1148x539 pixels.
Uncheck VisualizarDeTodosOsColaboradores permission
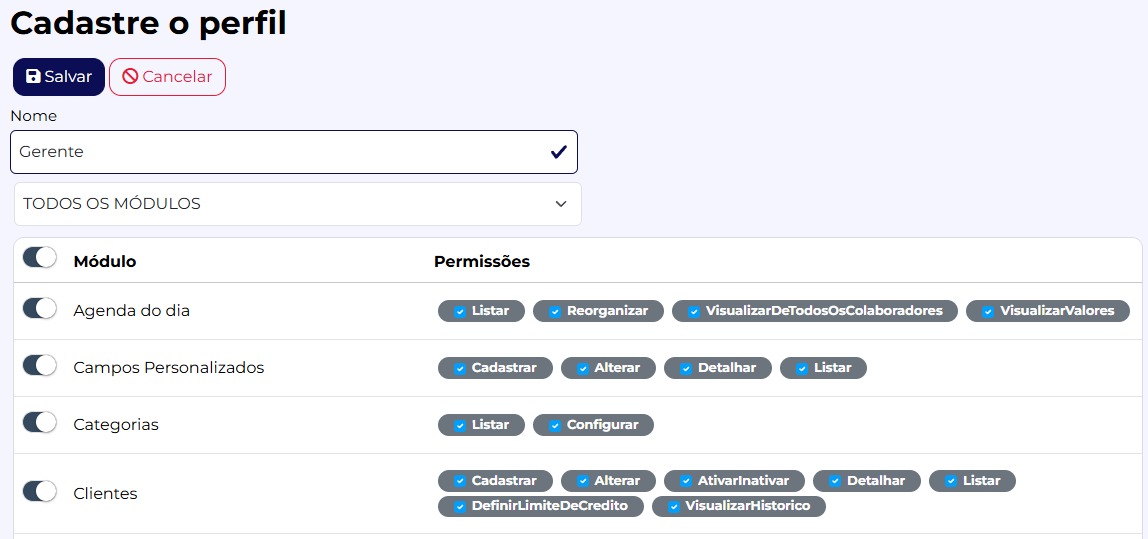point(694,311)
